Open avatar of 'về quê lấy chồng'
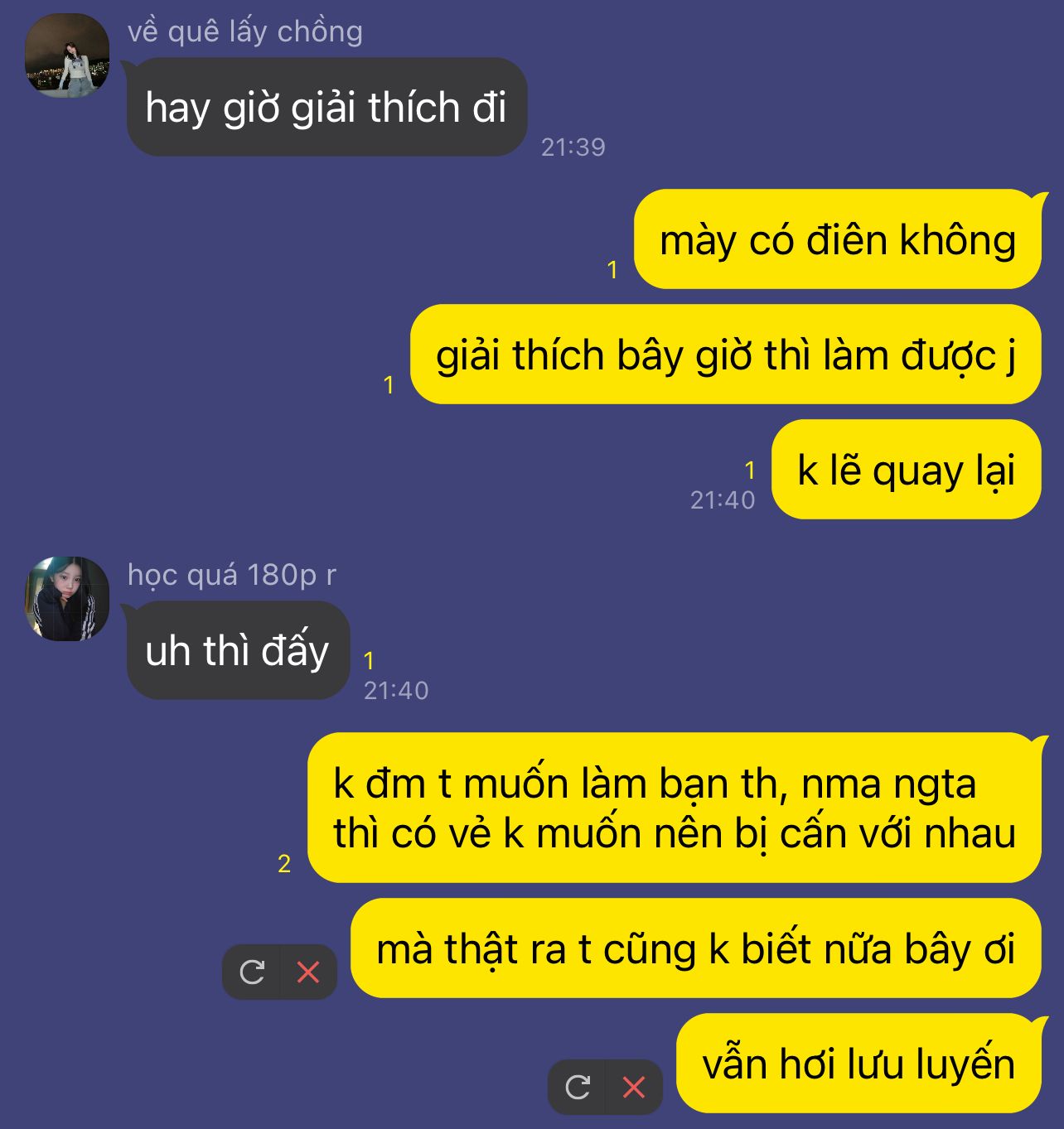The height and width of the screenshot is (1129, 1064). point(67,55)
